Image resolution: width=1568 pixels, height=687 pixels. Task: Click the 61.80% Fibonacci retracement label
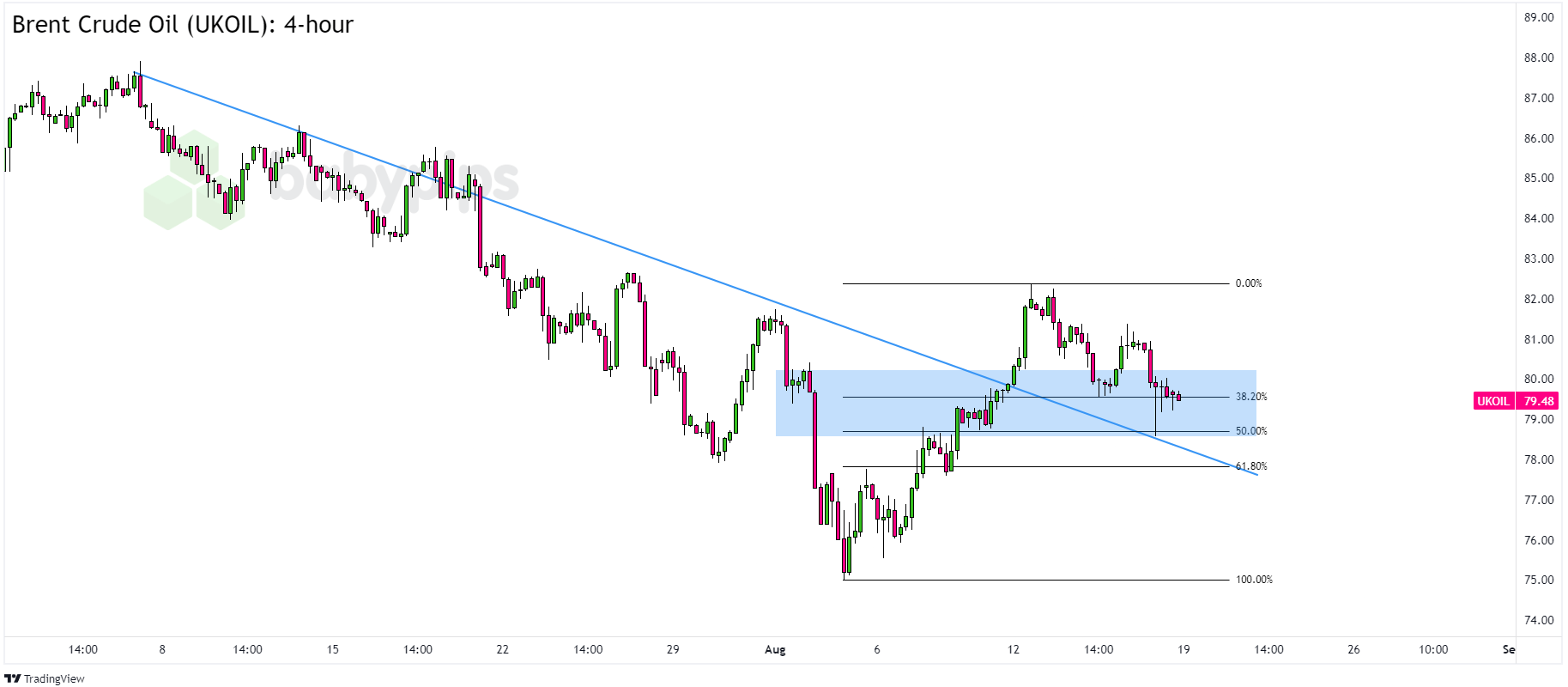tap(1251, 466)
